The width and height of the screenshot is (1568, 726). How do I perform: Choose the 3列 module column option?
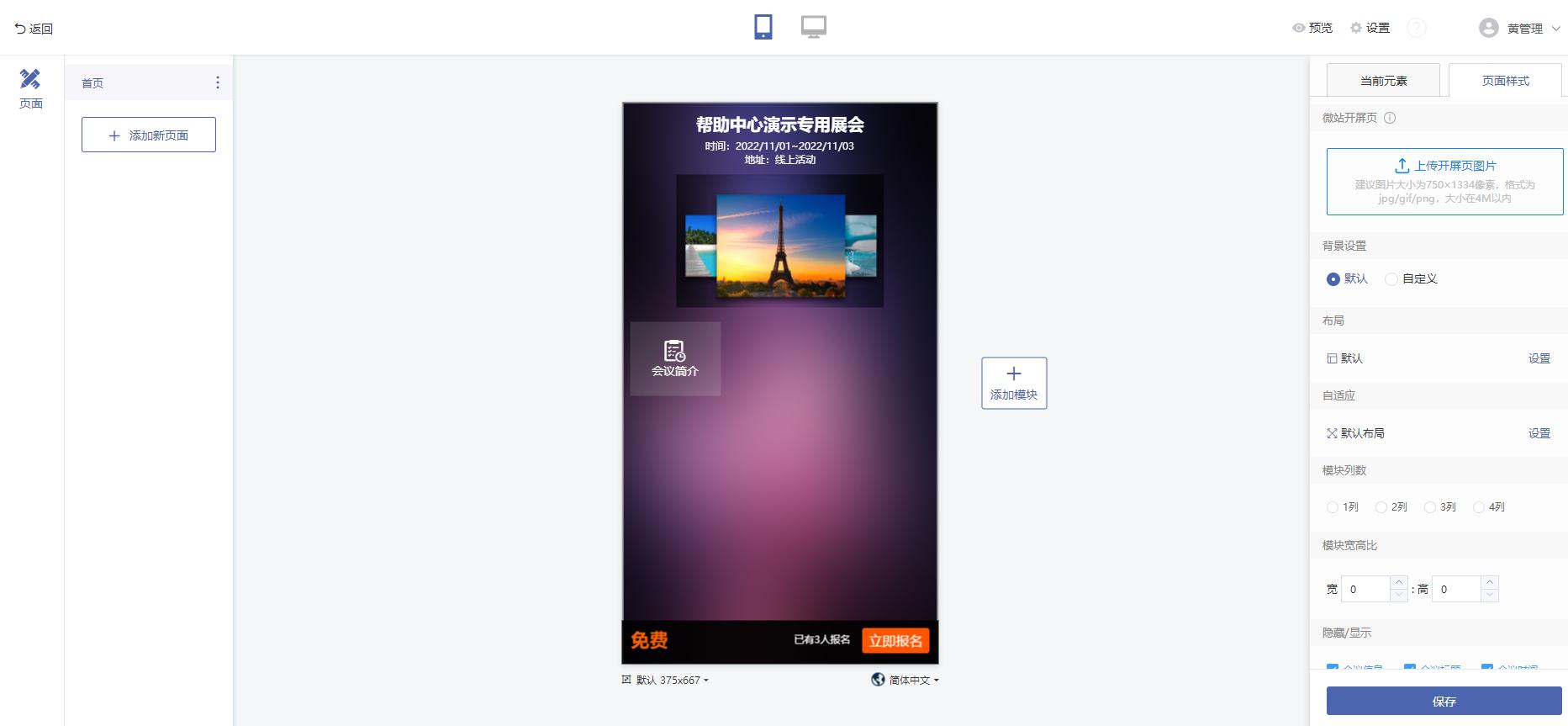click(1430, 506)
